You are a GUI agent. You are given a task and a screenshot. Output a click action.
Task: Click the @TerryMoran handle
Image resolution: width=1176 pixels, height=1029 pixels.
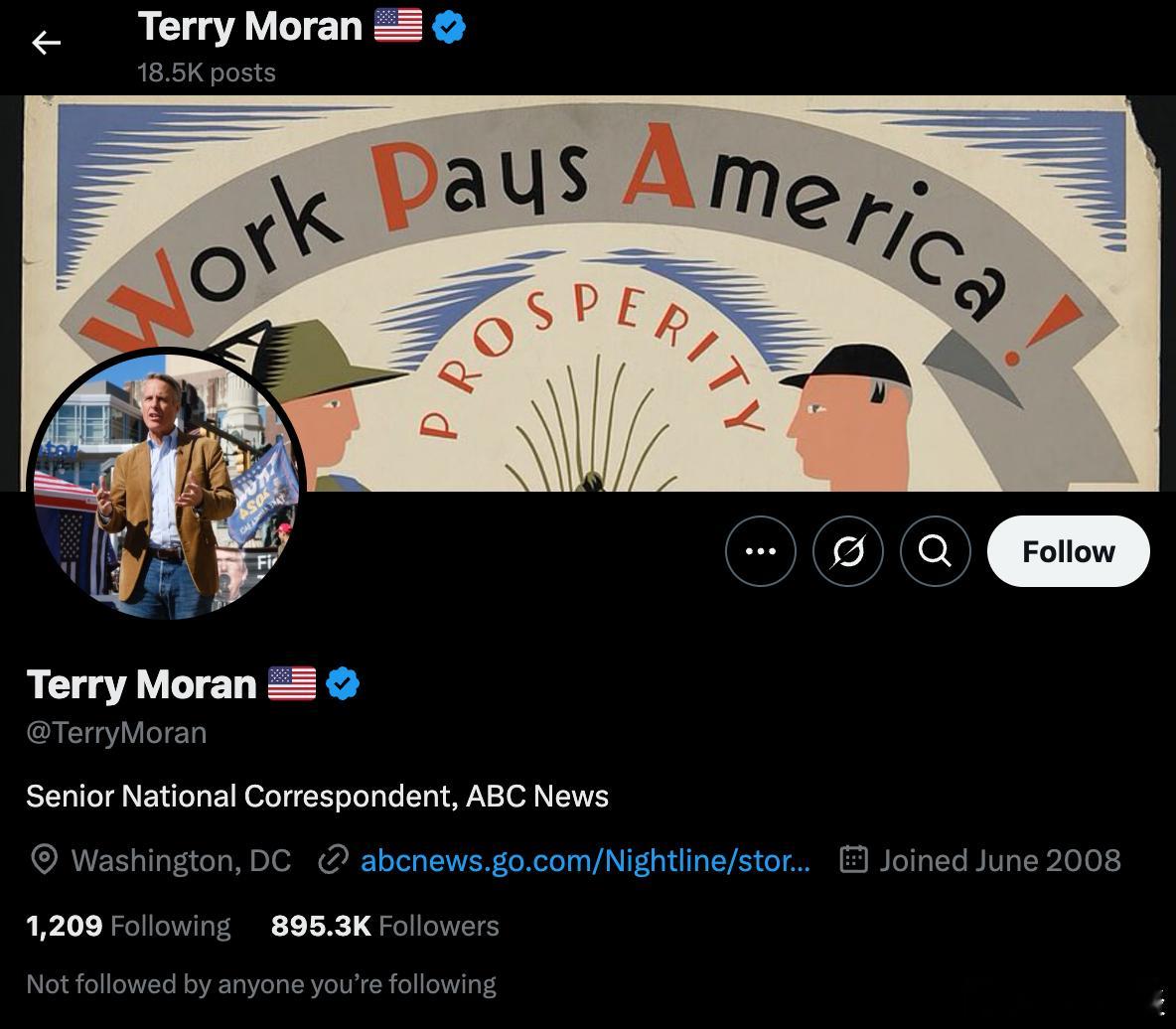(116, 733)
